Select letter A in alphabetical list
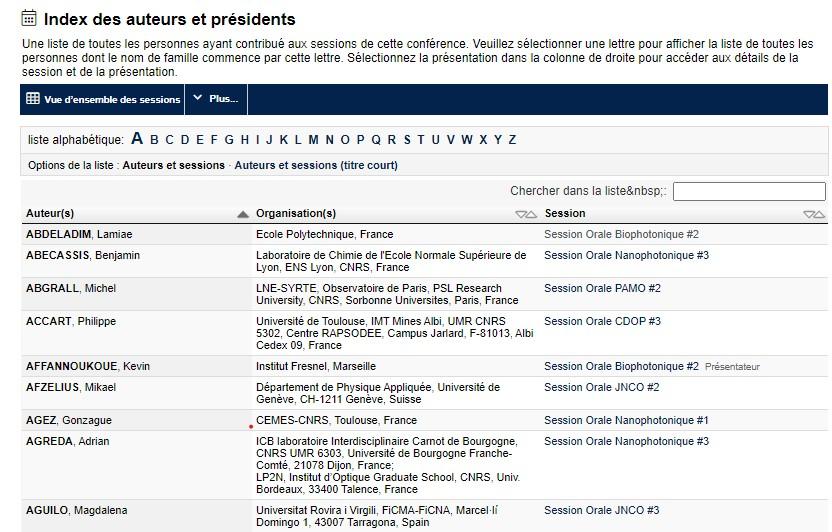The height and width of the screenshot is (532, 832). click(x=137, y=139)
